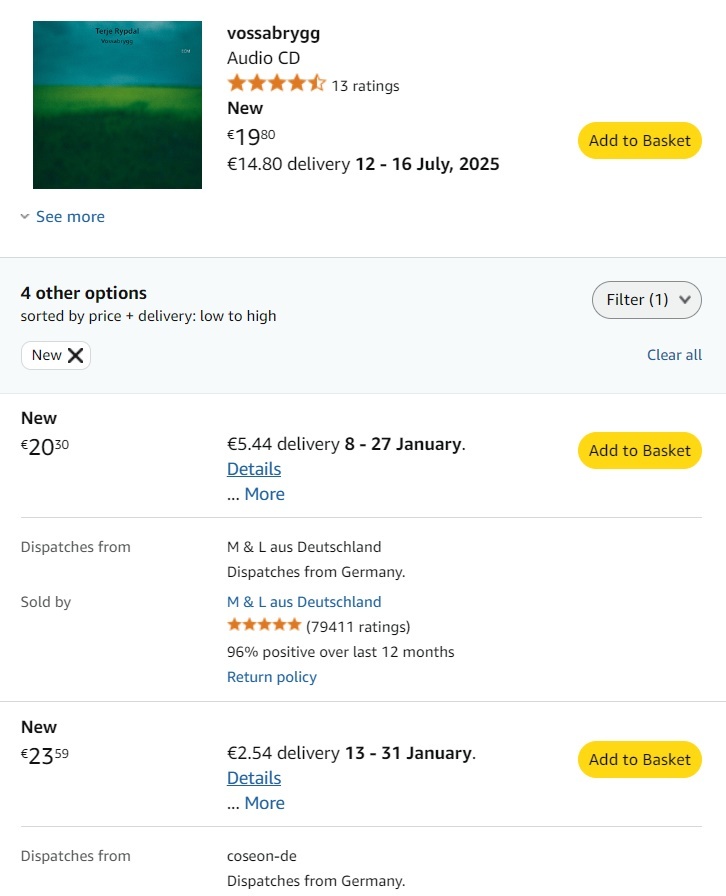Add the €23.59 offer to basket

[639, 759]
